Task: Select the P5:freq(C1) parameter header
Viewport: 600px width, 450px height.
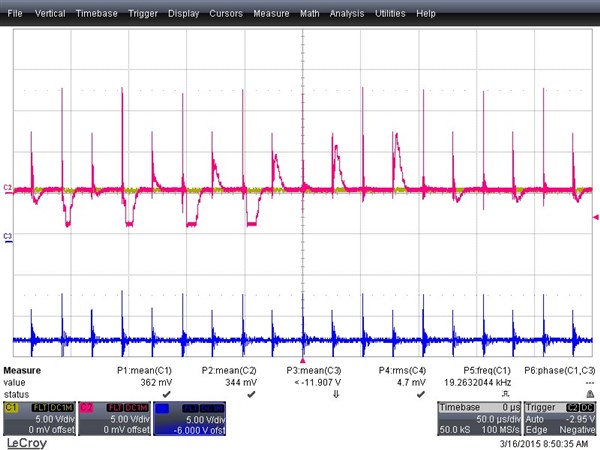Action: tap(487, 370)
